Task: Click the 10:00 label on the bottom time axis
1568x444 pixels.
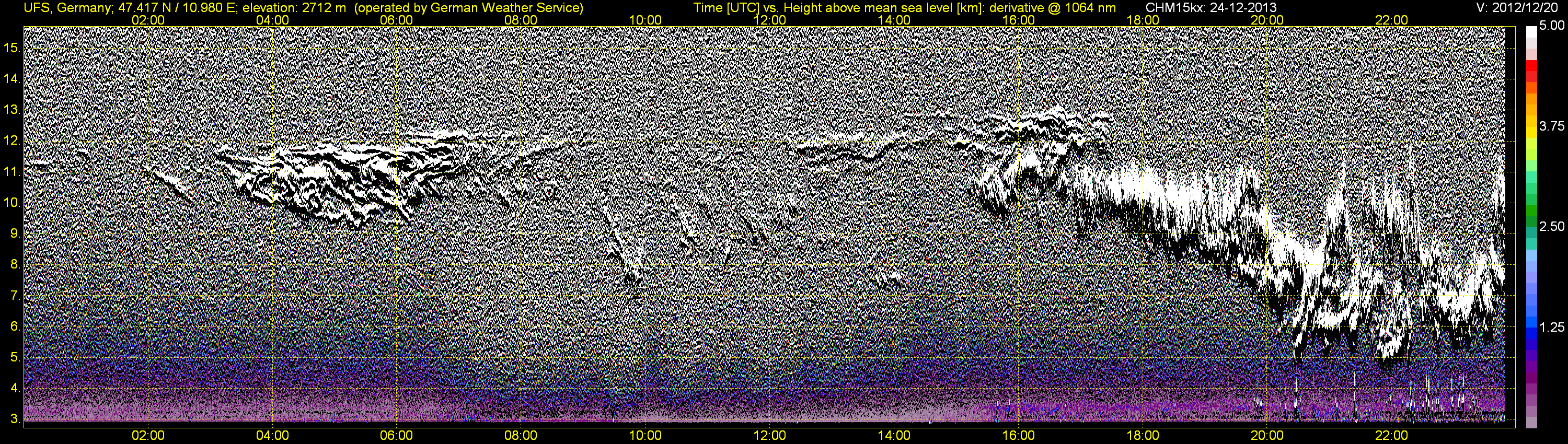Action: click(x=645, y=436)
